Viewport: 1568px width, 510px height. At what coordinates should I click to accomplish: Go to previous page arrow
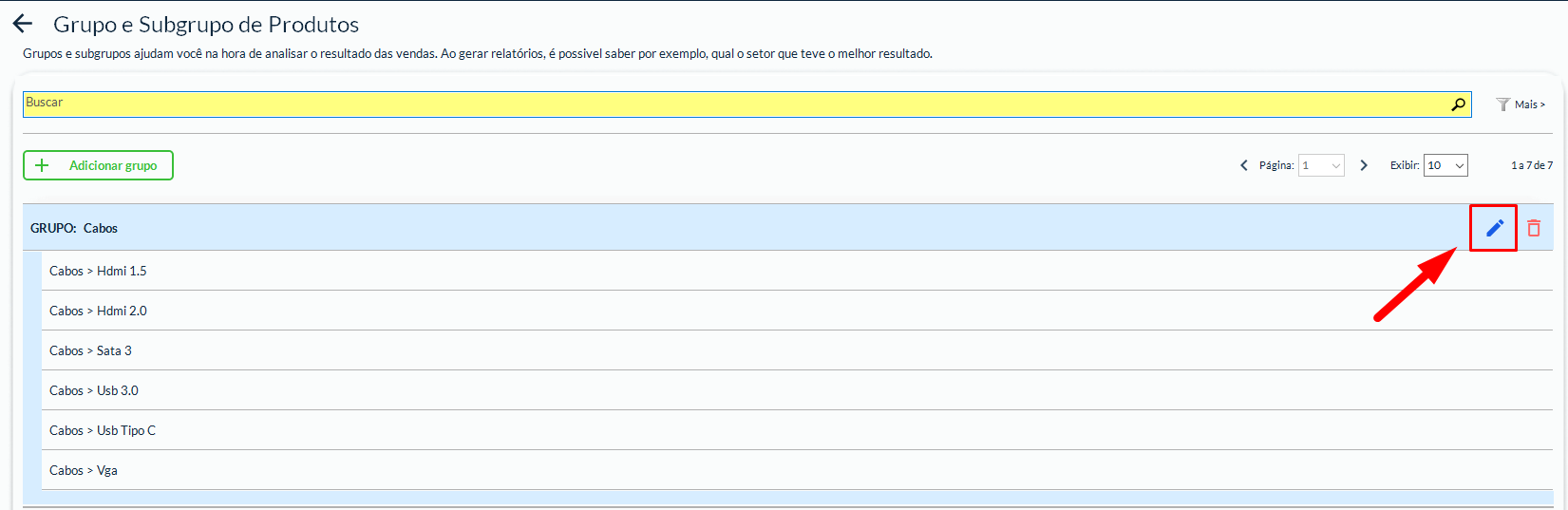[x=1244, y=165]
